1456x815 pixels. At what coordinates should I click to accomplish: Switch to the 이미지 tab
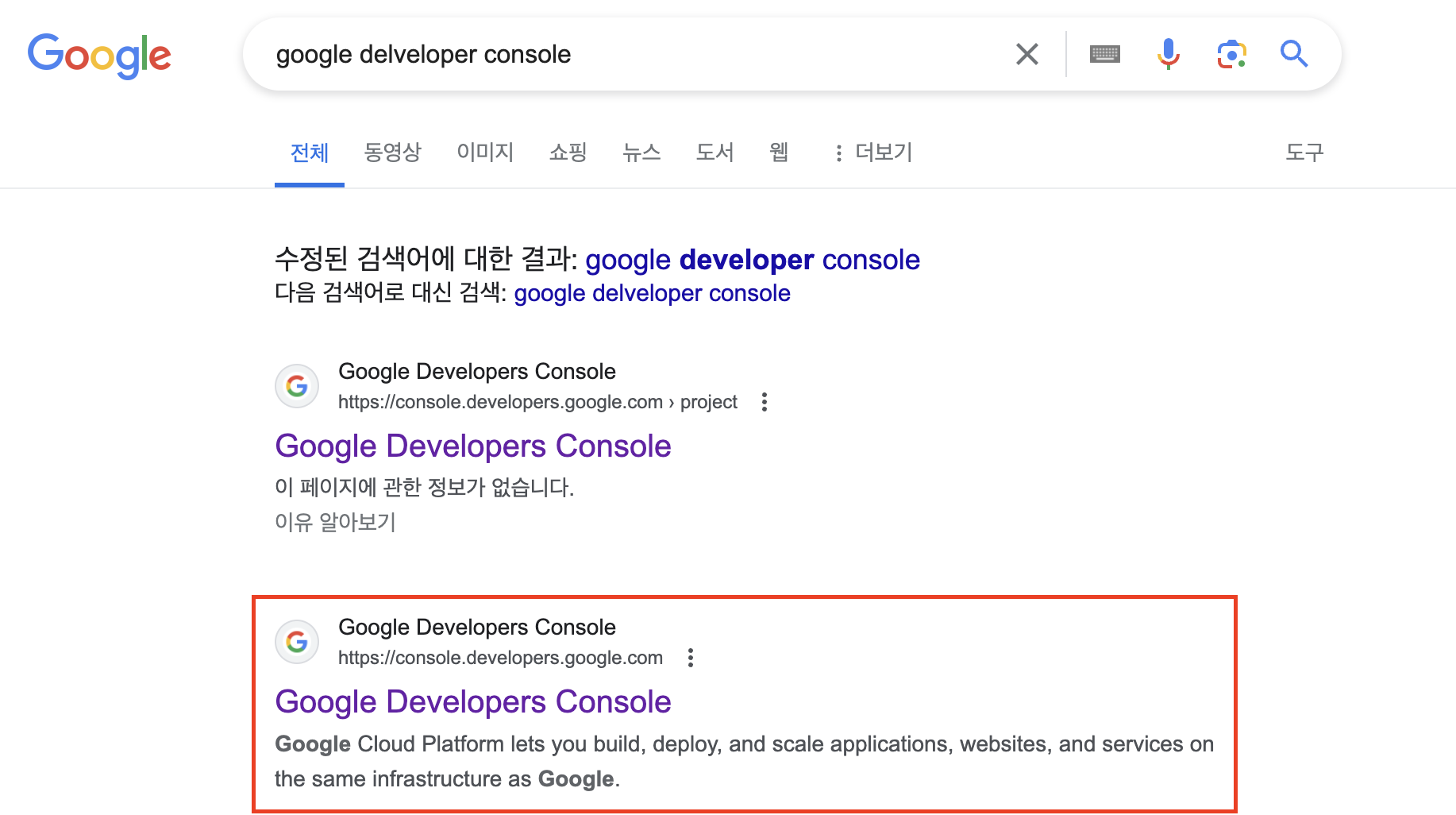(x=485, y=152)
